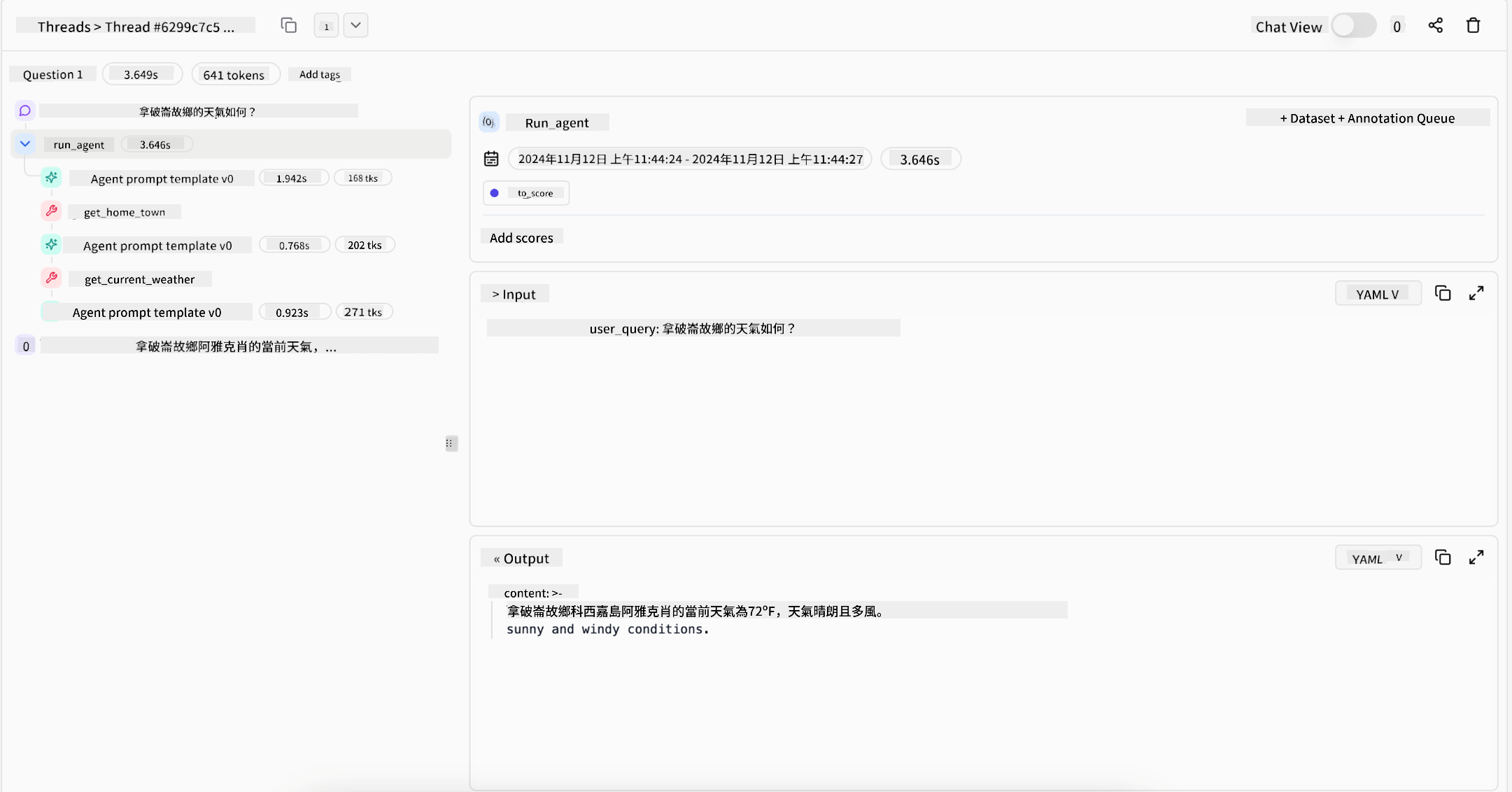
Task: Collapse the run_agent tree node
Action: coord(25,144)
